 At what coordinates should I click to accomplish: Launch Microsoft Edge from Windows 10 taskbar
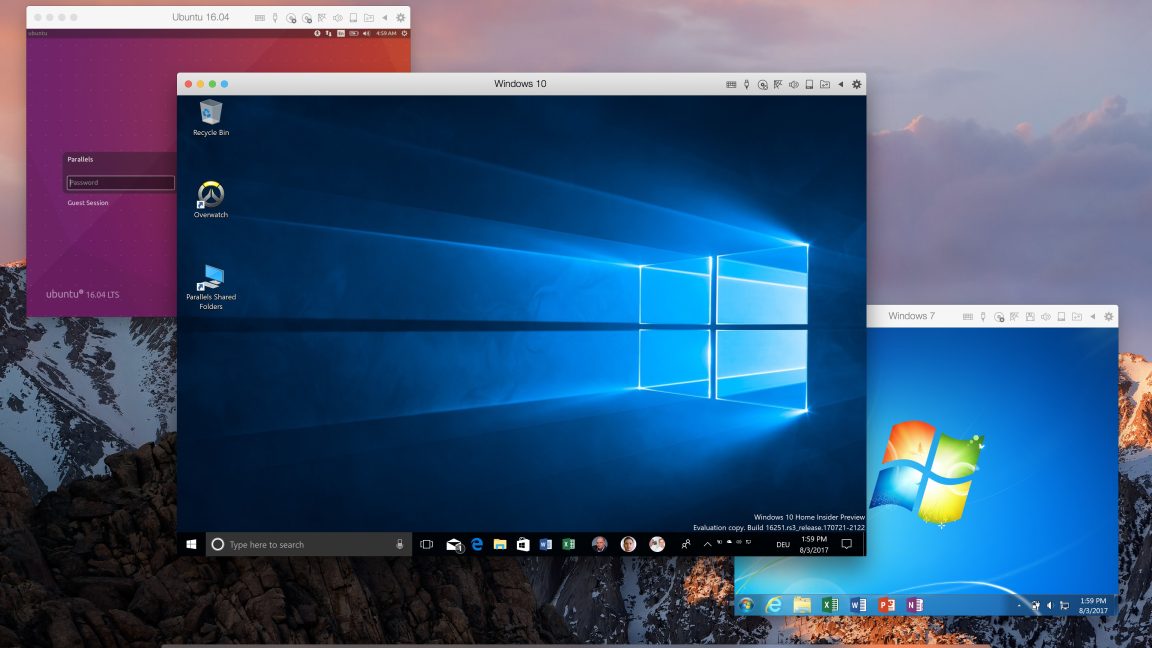[477, 544]
